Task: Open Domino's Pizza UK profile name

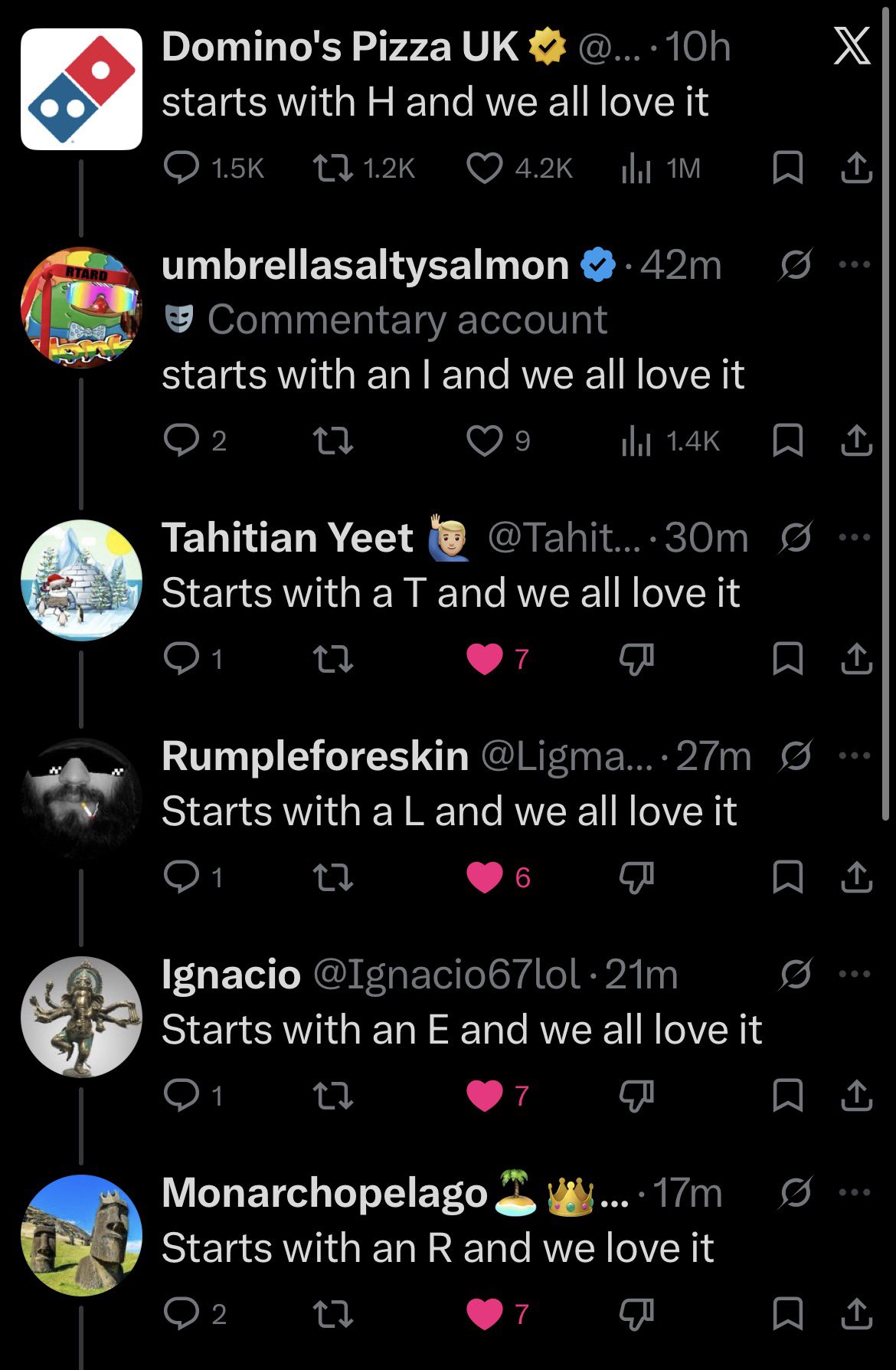Action: click(340, 47)
